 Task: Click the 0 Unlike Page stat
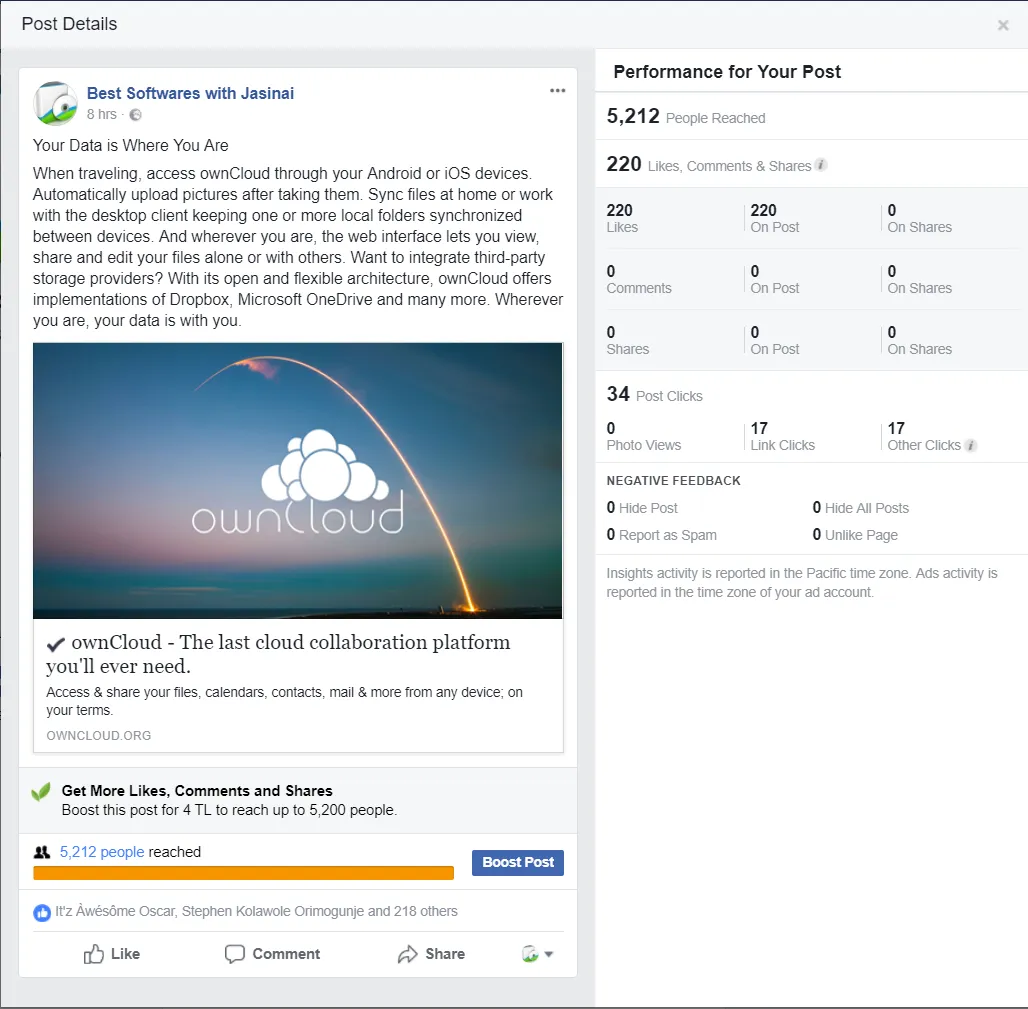tap(855, 535)
